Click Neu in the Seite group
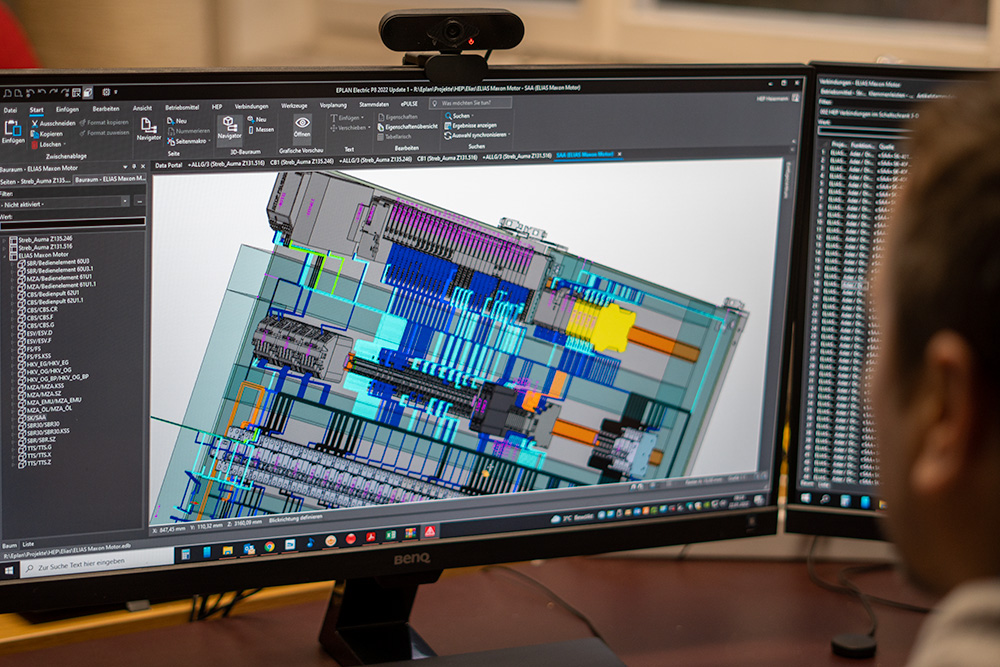Image resolution: width=1000 pixels, height=667 pixels. point(177,121)
